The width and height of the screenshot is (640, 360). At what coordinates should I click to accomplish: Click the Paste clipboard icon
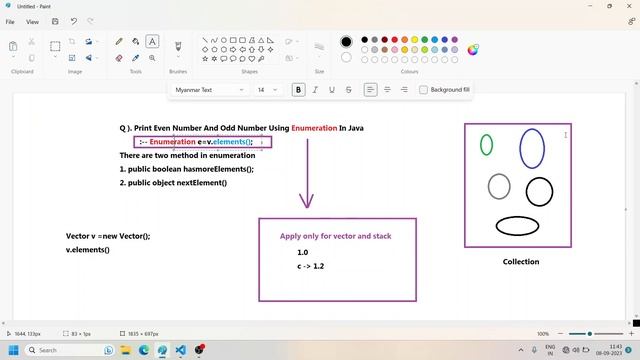pyautogui.click(x=13, y=46)
